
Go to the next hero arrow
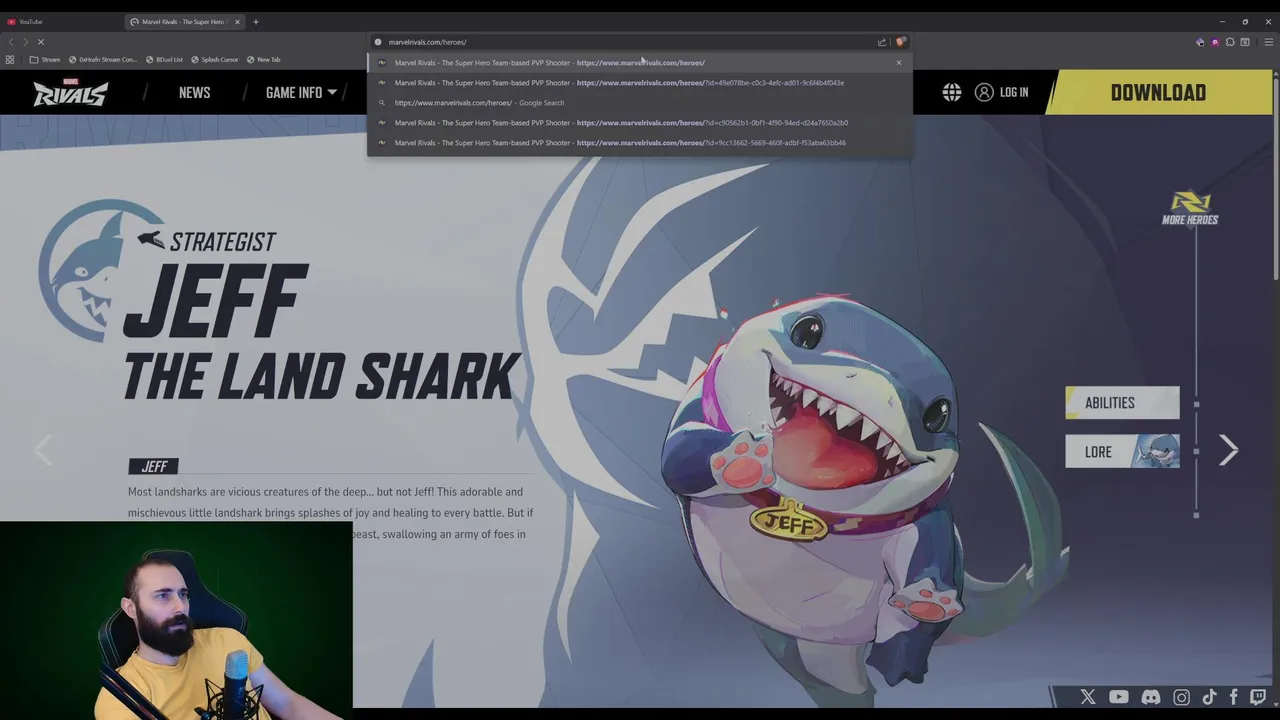tap(1229, 450)
